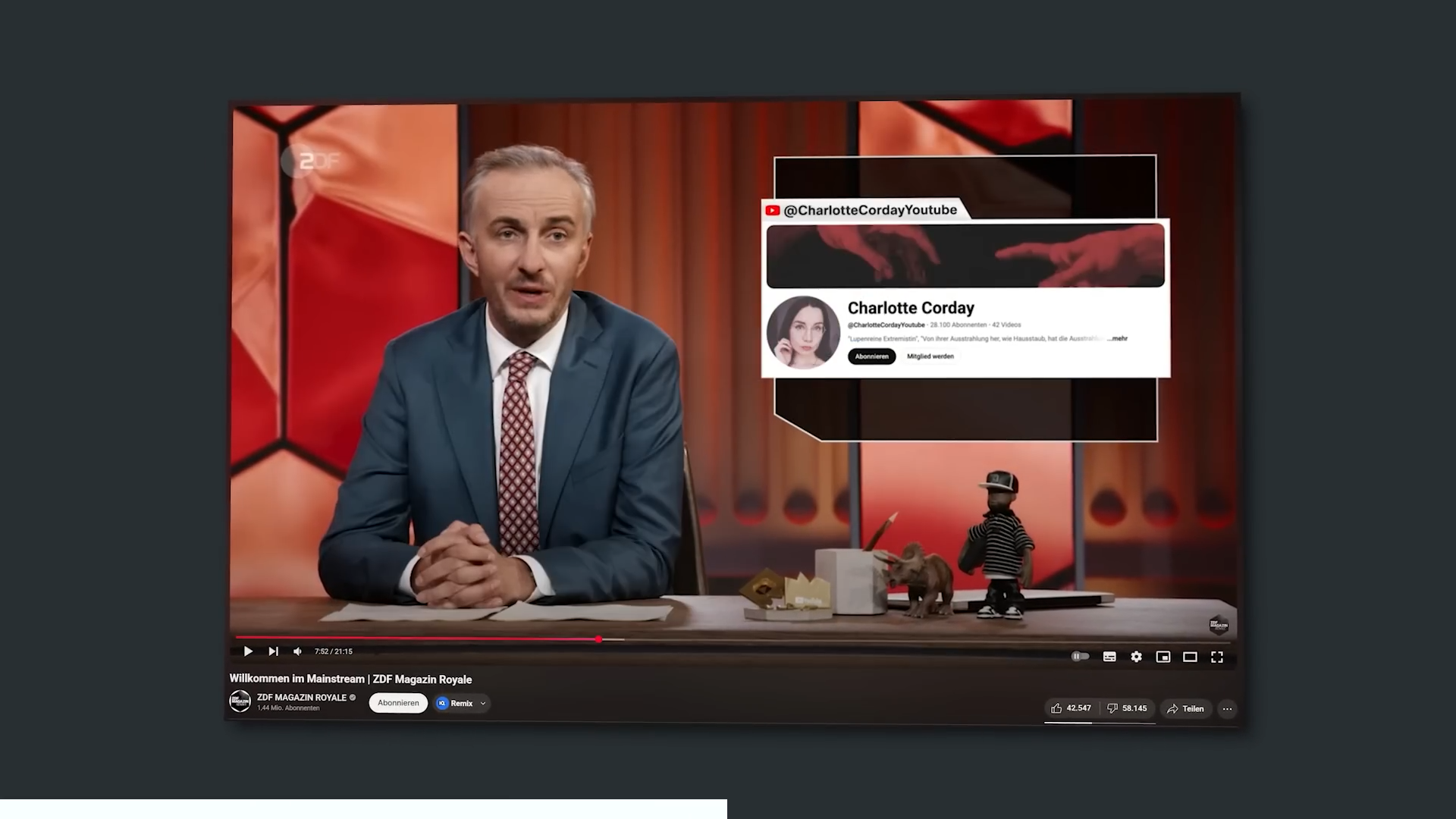This screenshot has height=819, width=1456.
Task: Click the red progress bar scrubber
Action: [x=598, y=639]
